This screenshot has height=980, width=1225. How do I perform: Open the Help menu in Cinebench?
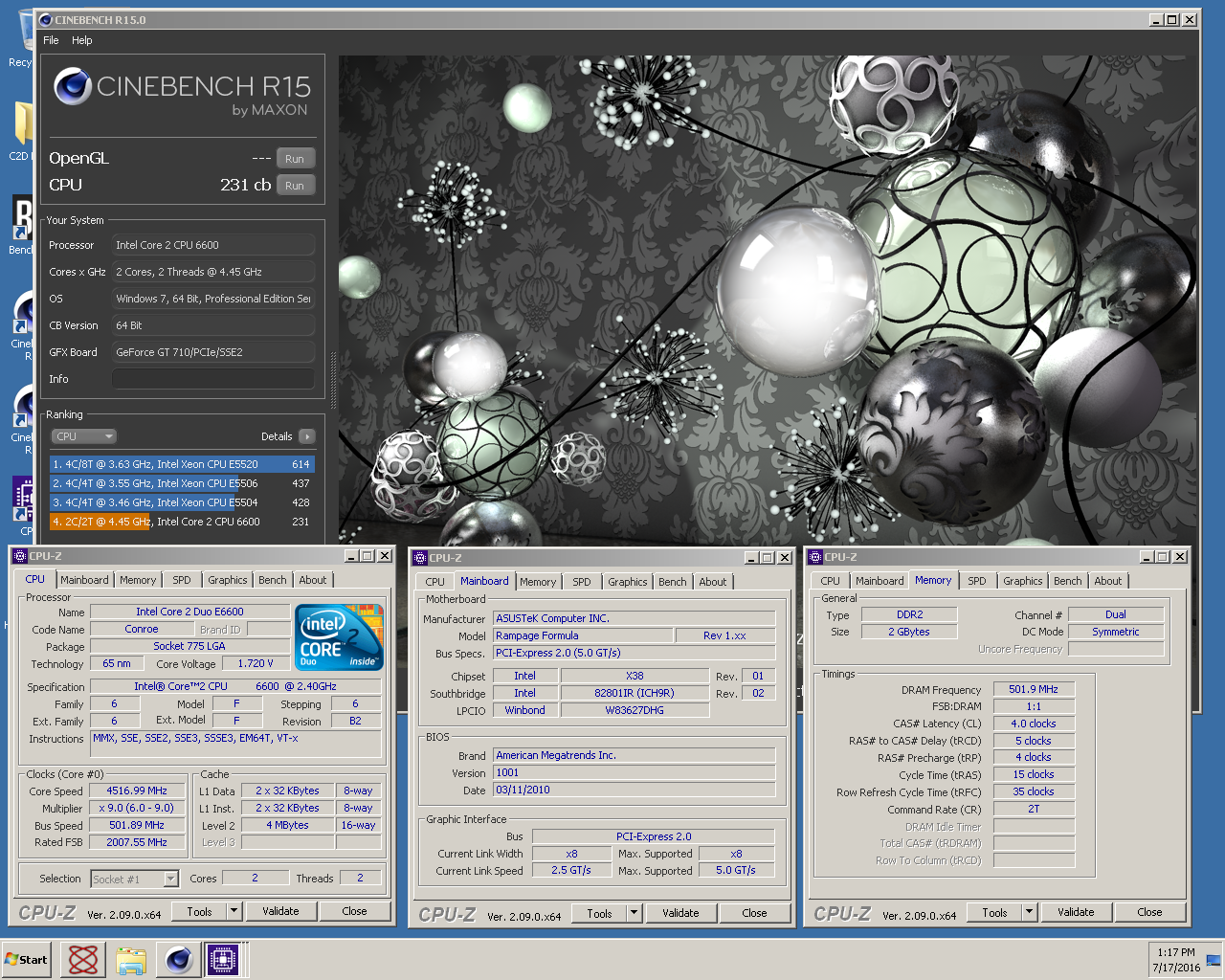click(x=82, y=40)
